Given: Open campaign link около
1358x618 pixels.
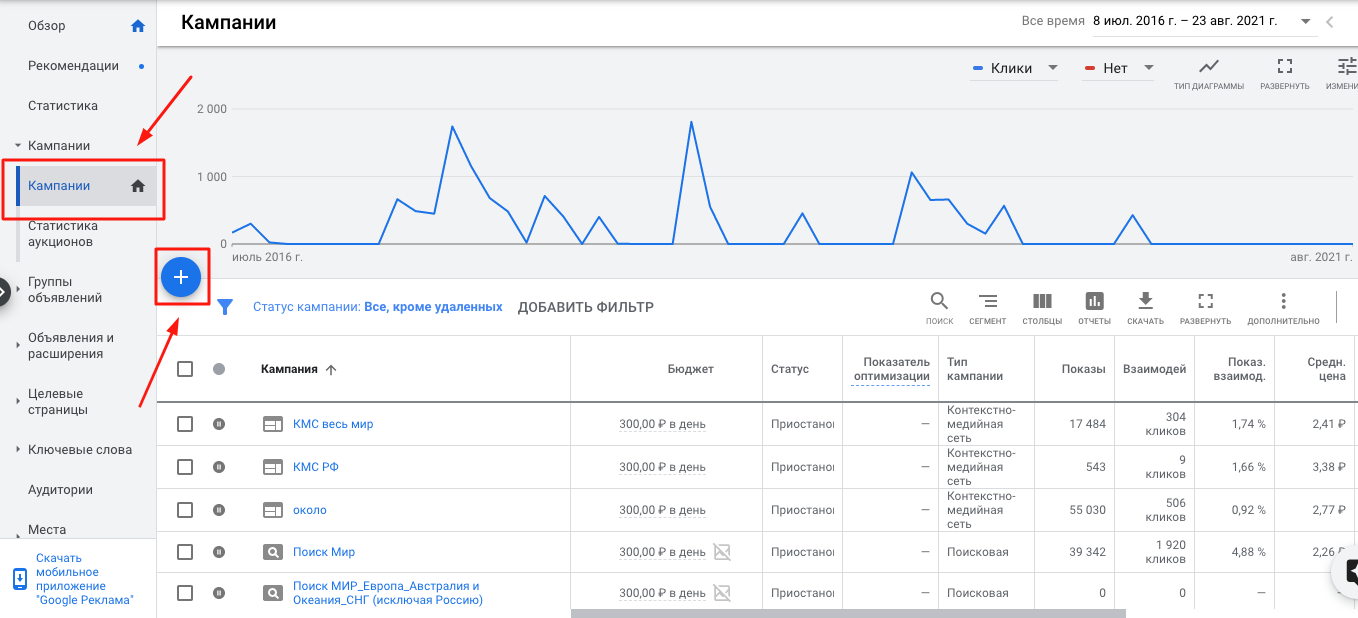Looking at the screenshot, I should pos(310,510).
